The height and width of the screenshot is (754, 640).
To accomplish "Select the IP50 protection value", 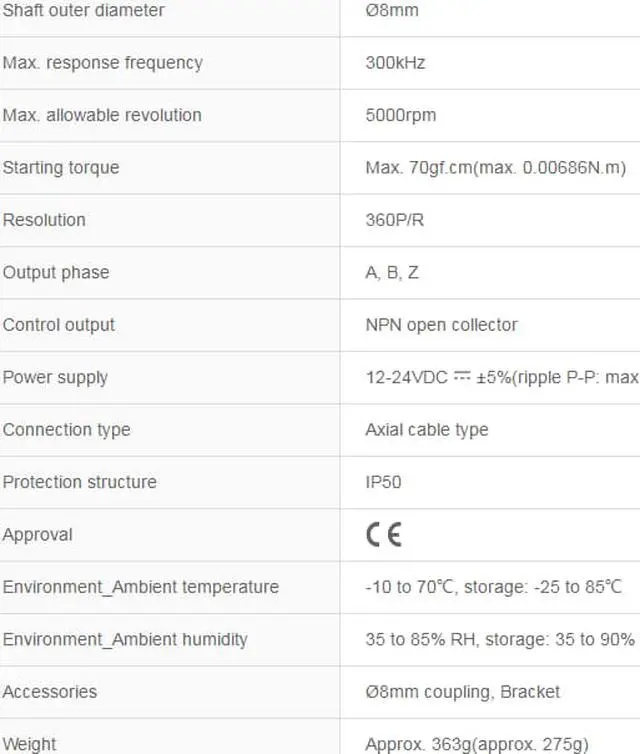I will (x=383, y=482).
